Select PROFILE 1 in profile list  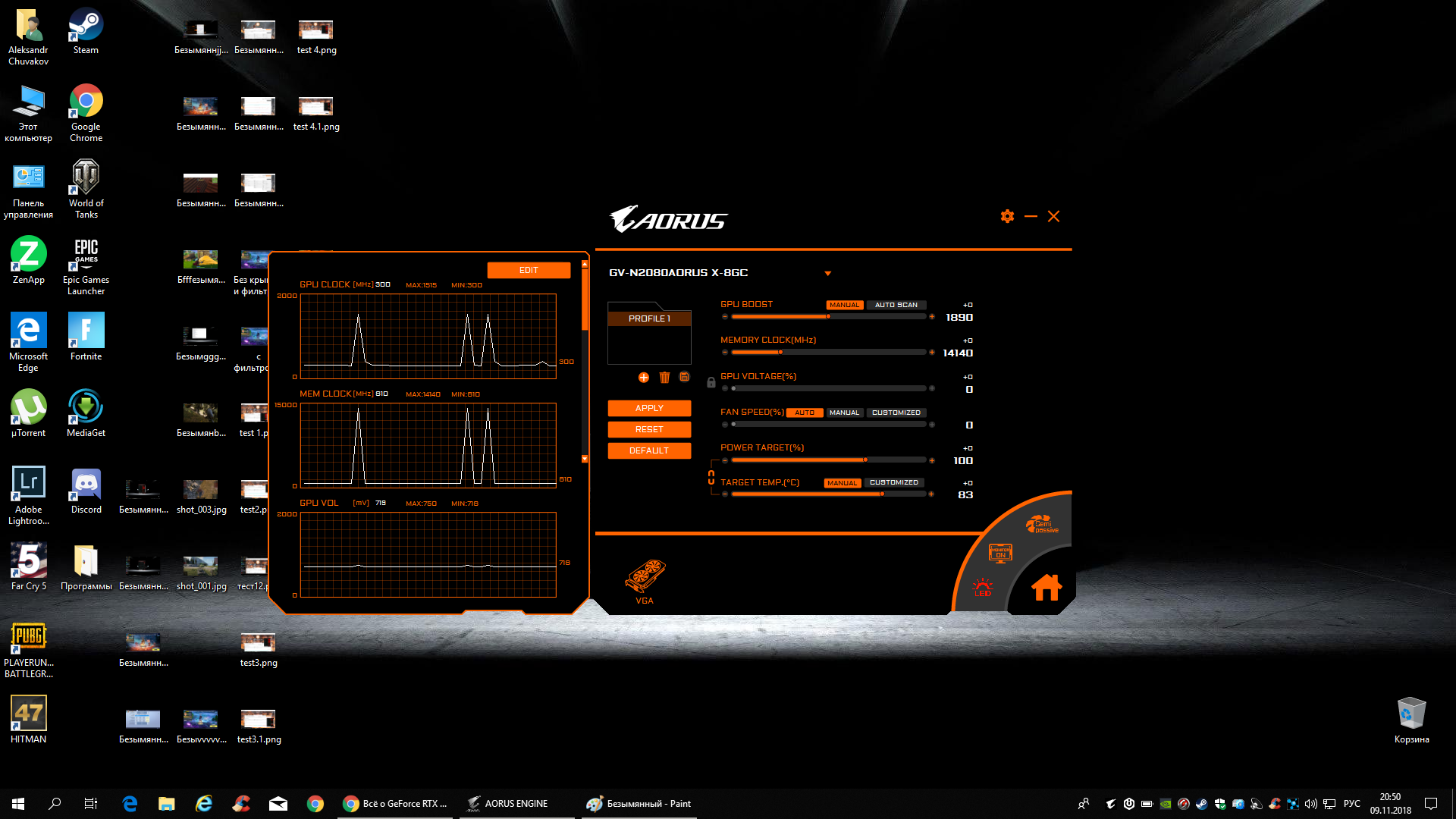pyautogui.click(x=649, y=318)
